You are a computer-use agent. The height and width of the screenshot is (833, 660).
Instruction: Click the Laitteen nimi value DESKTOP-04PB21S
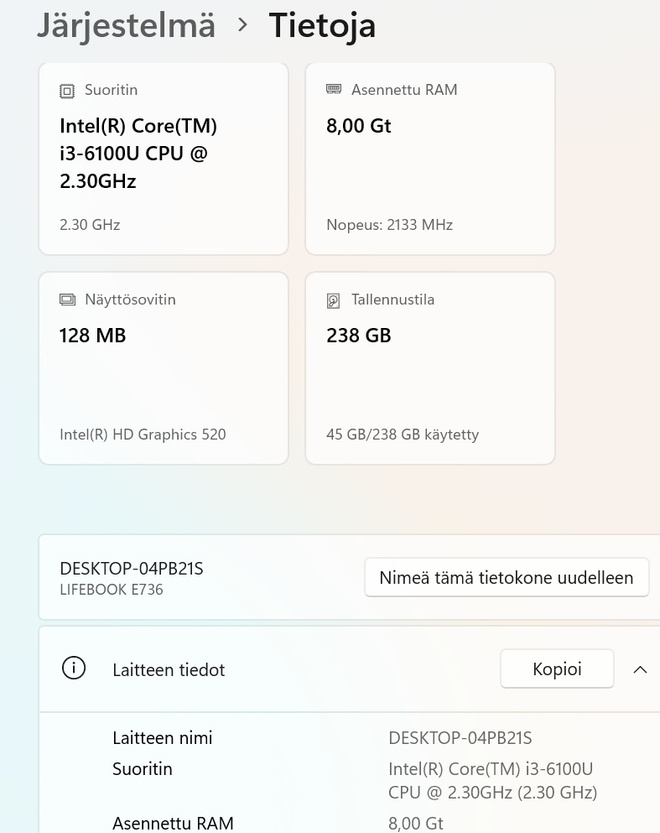pos(460,738)
